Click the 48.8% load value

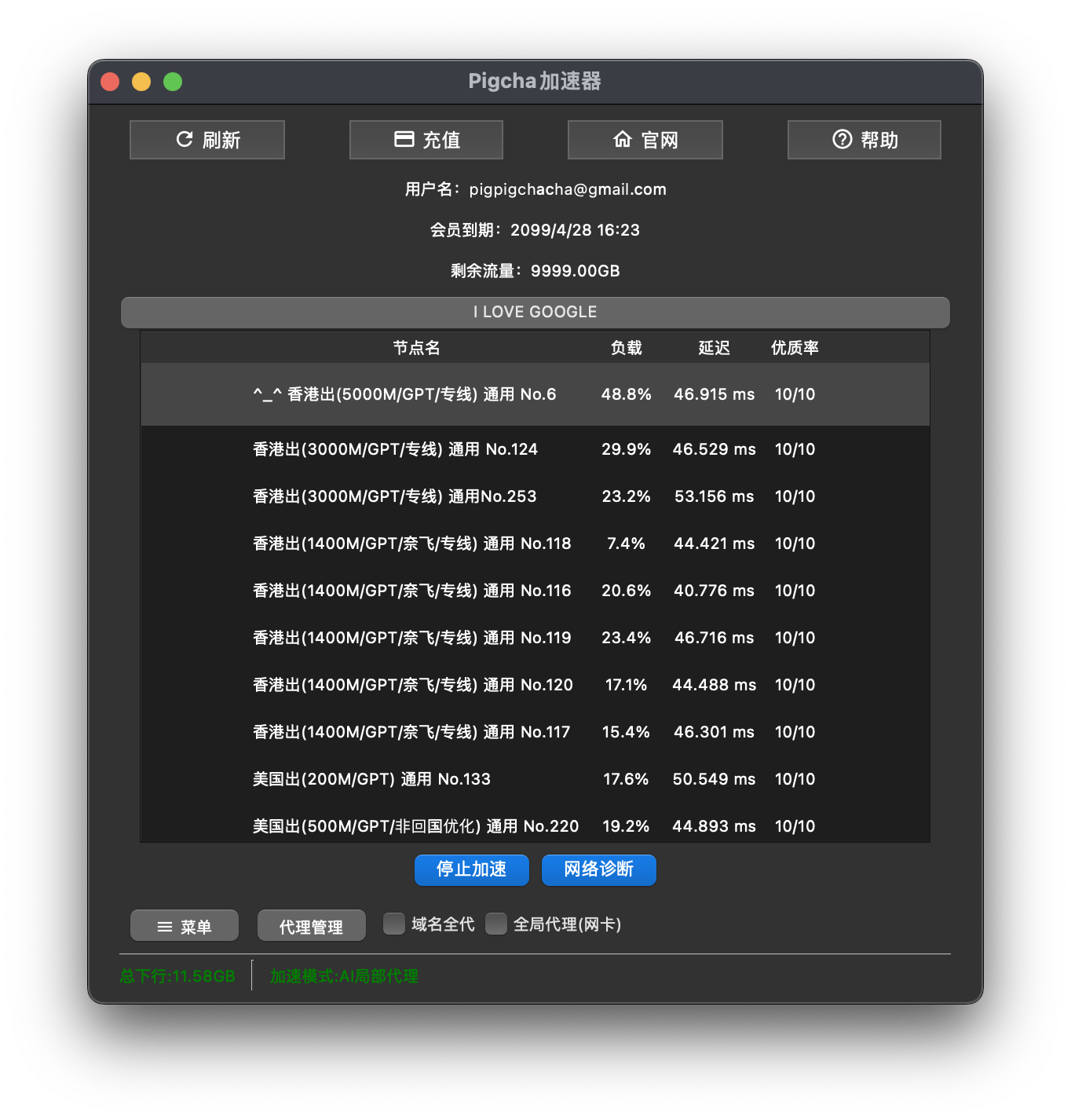[627, 394]
